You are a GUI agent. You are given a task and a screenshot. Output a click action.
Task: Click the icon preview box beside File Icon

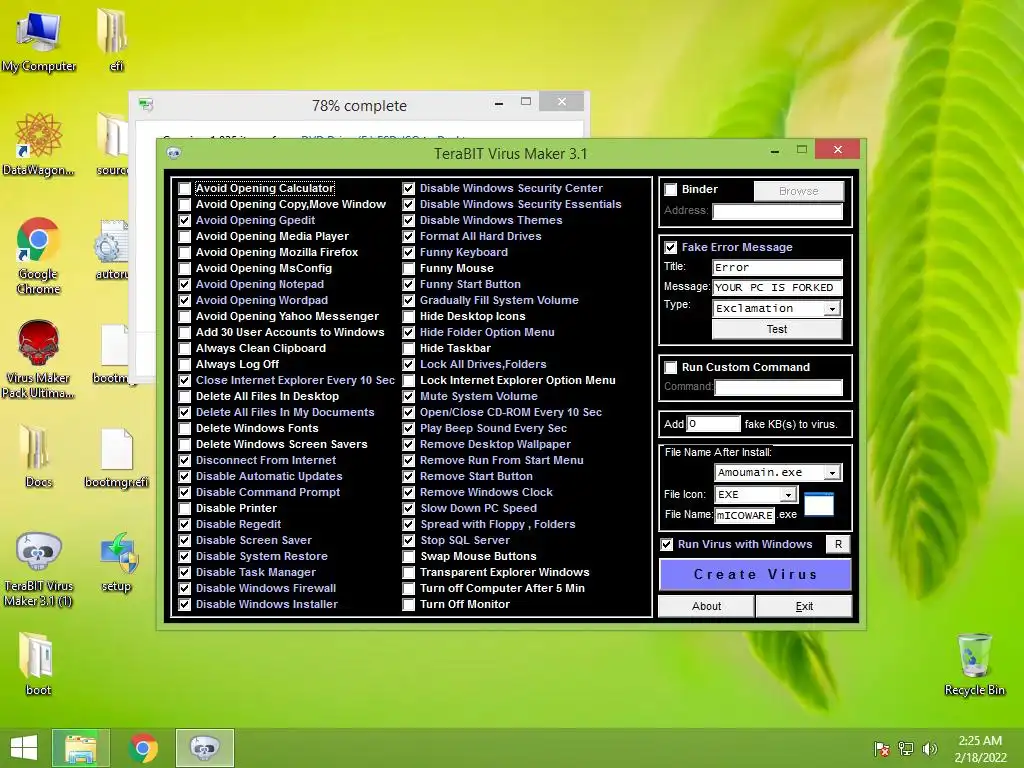pyautogui.click(x=819, y=504)
